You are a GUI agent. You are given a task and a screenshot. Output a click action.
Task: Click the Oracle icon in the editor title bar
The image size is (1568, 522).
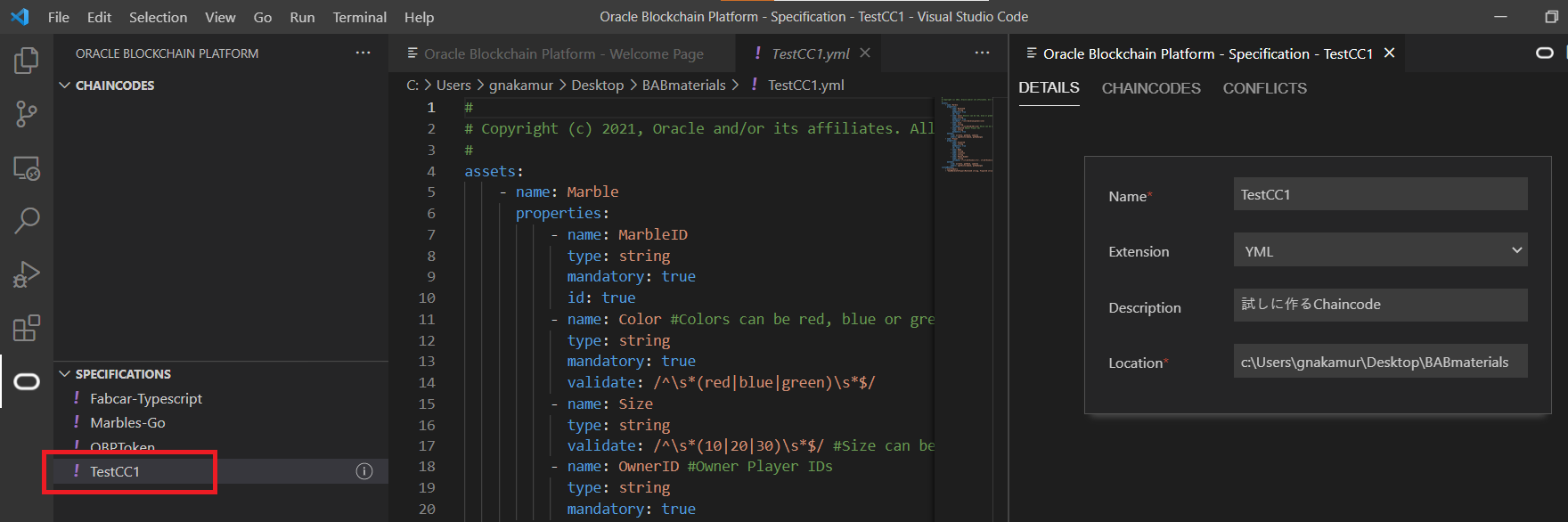click(1545, 53)
